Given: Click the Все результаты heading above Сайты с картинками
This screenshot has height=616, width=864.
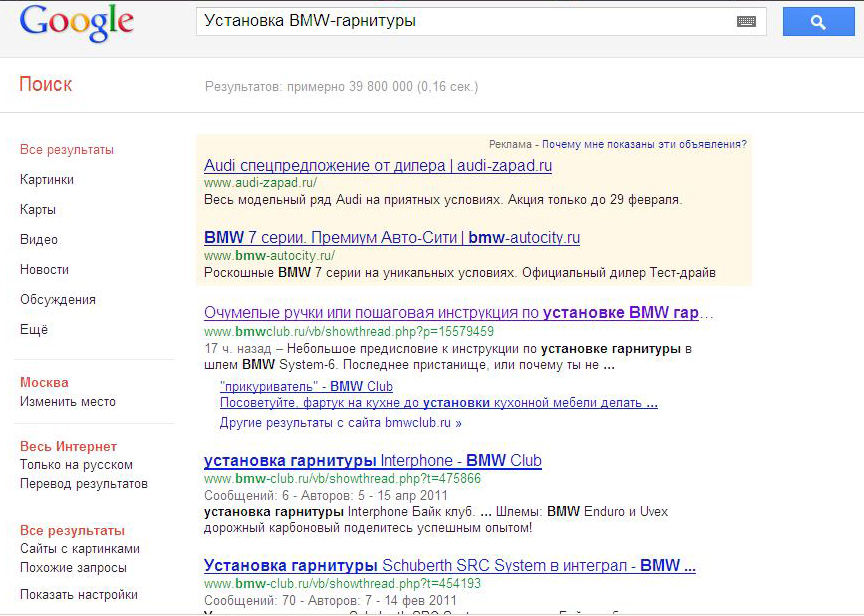Looking at the screenshot, I should click(72, 531).
